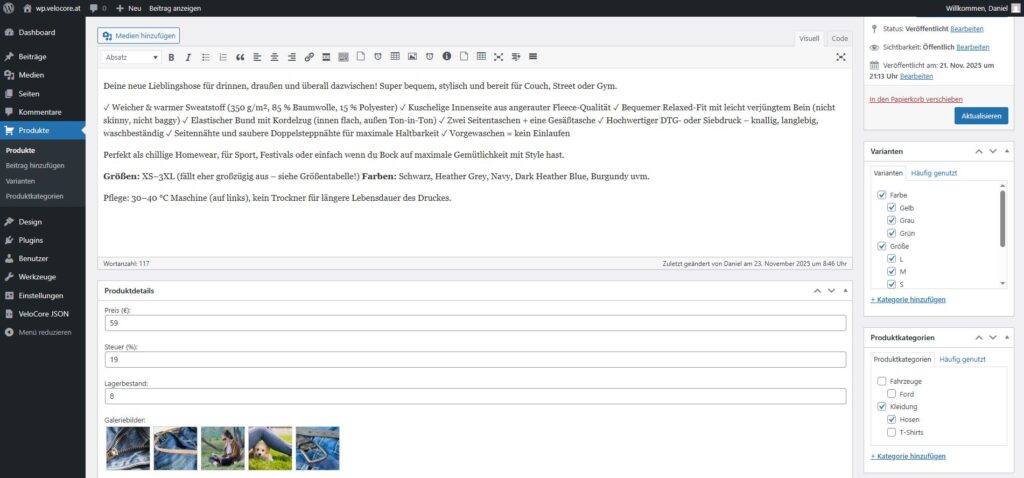This screenshot has width=1024, height=478.
Task: Open the Absatz paragraph format dropdown
Action: point(131,57)
